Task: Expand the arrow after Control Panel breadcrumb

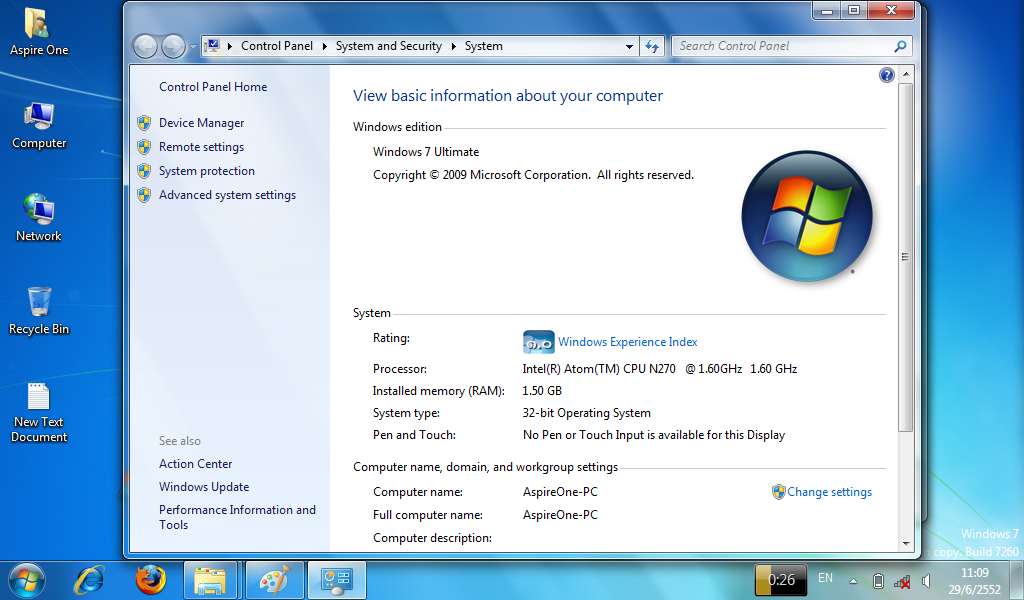Action: 325,46
